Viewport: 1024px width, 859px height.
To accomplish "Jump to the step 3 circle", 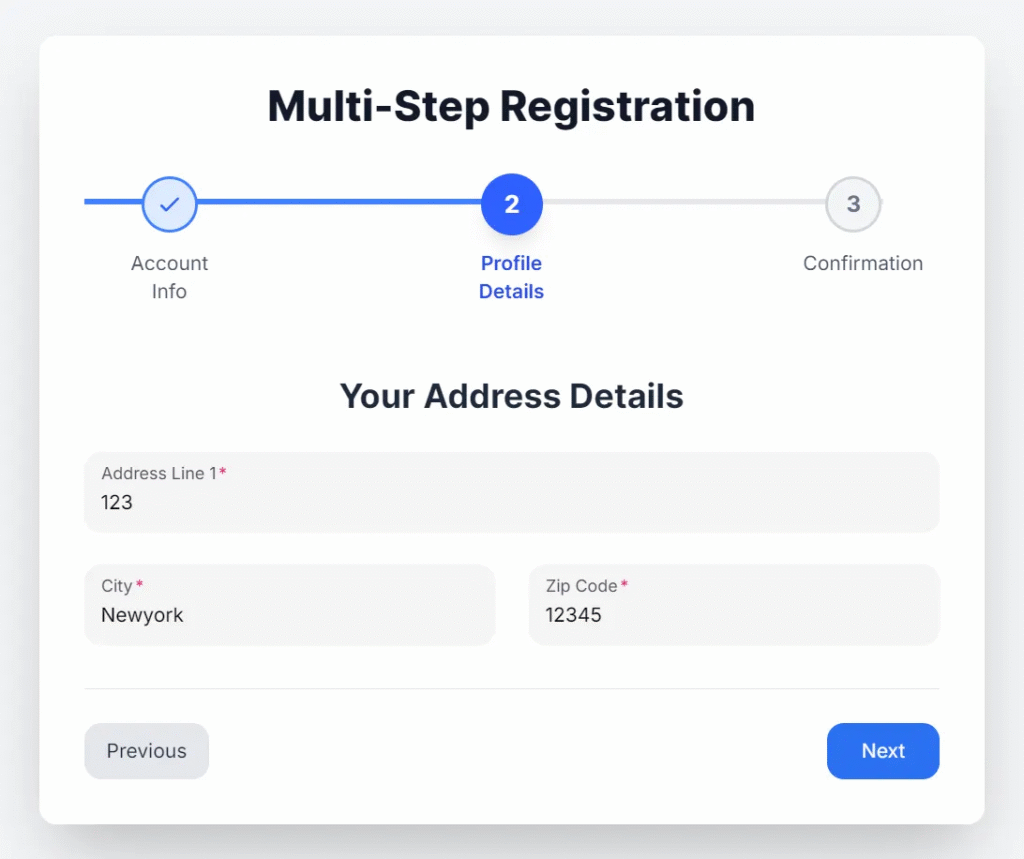I will tap(853, 204).
